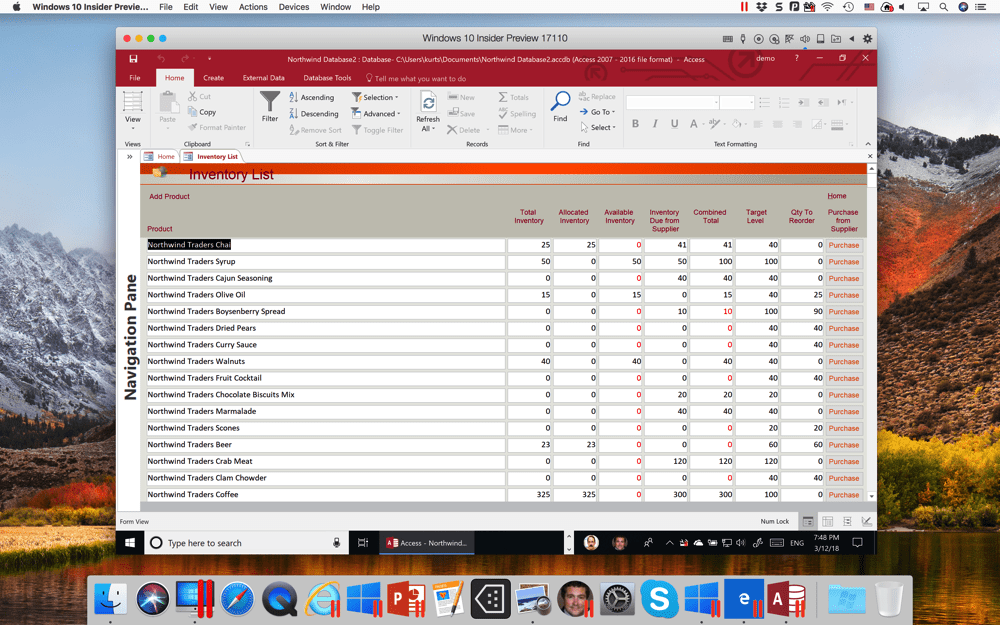The height and width of the screenshot is (625, 1000).
Task: Click the Add Product link
Action: 169,196
